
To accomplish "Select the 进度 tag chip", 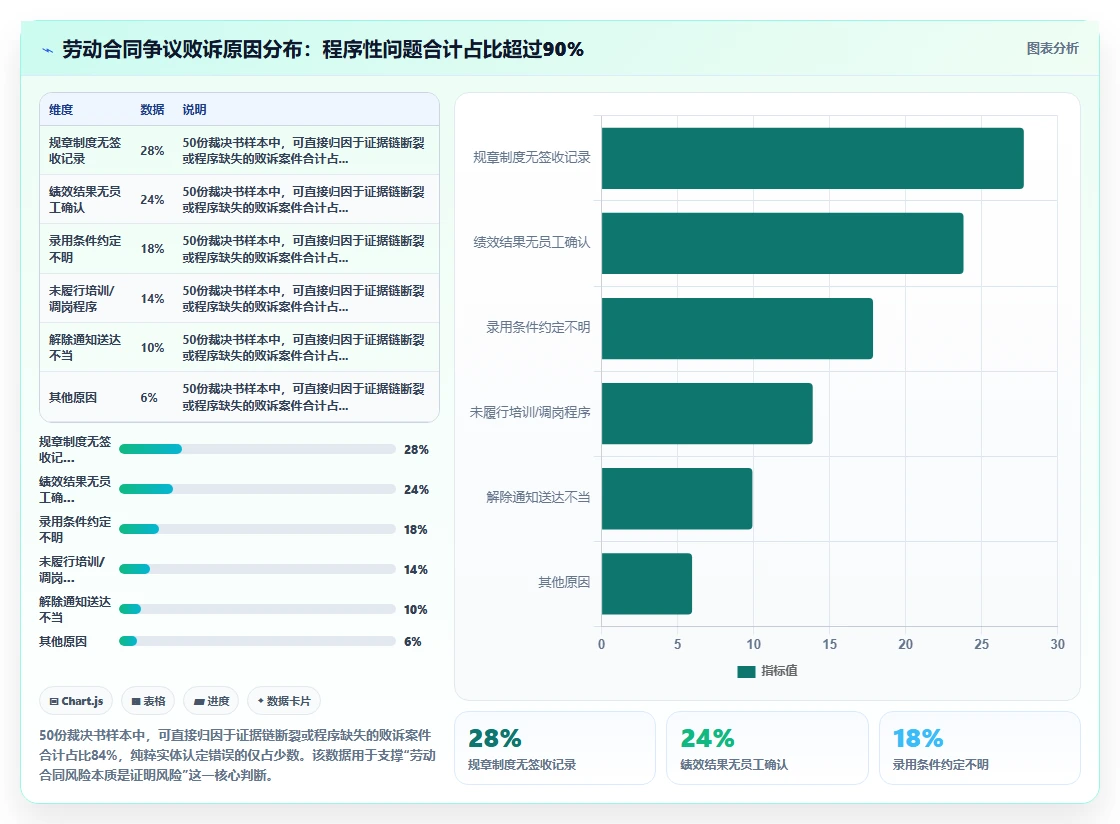I will pyautogui.click(x=211, y=701).
